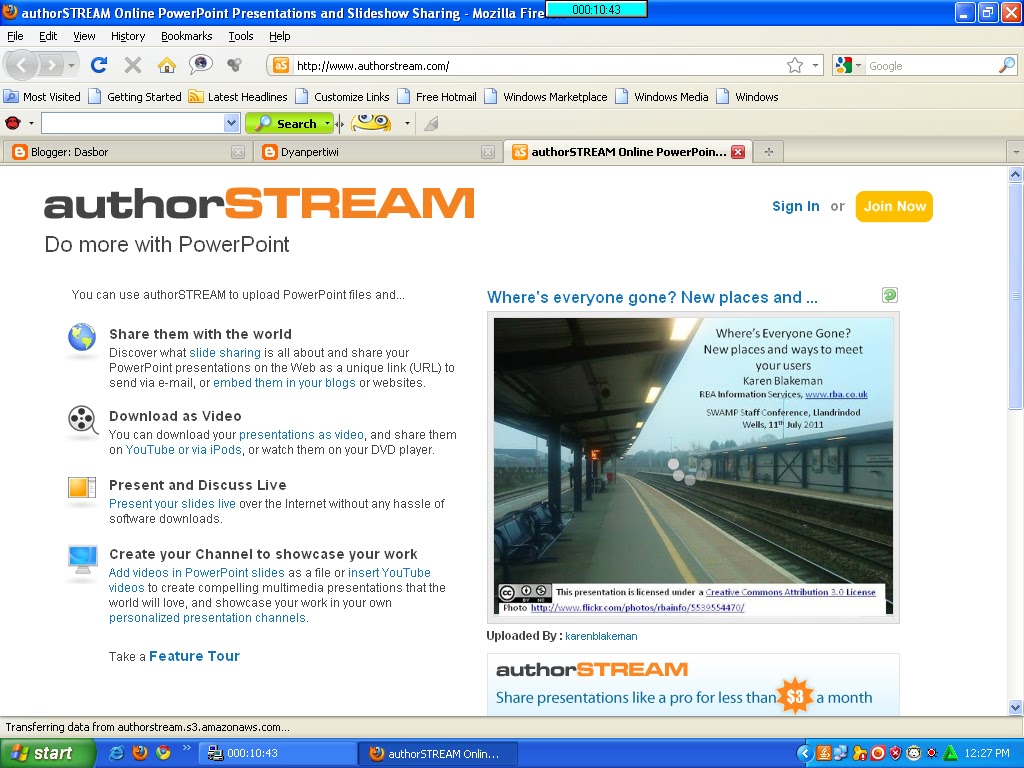The height and width of the screenshot is (768, 1024).
Task: Click Present your slides live link
Action: pyautogui.click(x=172, y=504)
